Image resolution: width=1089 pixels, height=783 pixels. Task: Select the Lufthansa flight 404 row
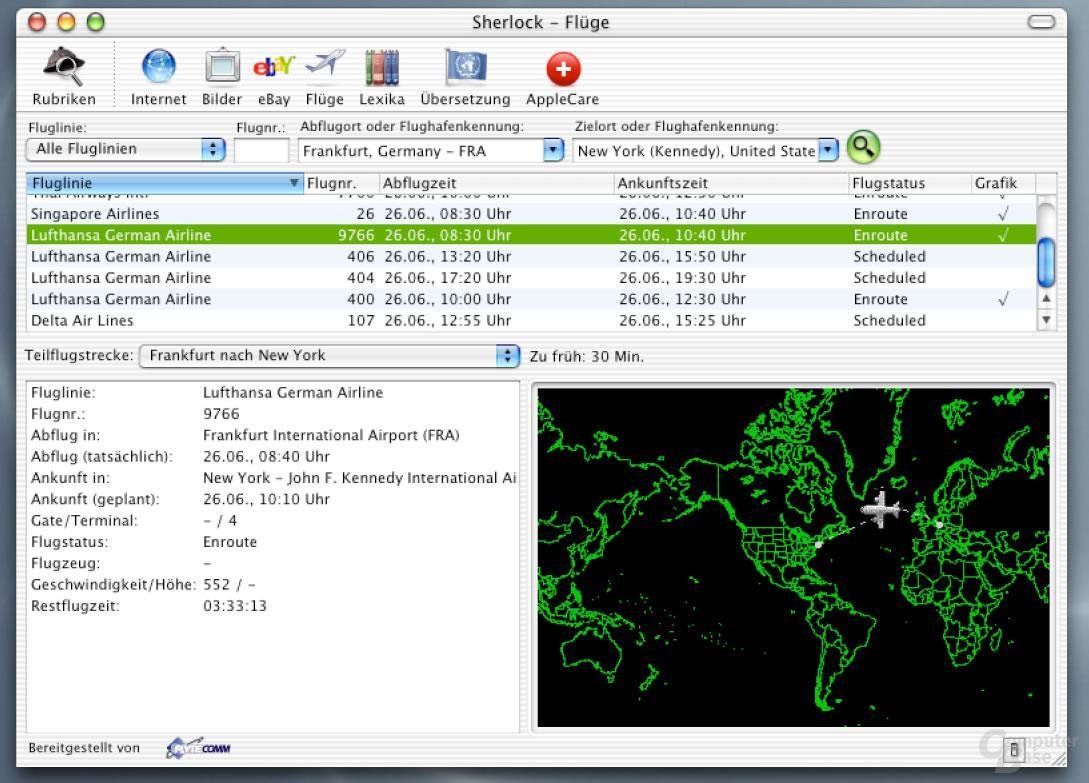531,278
